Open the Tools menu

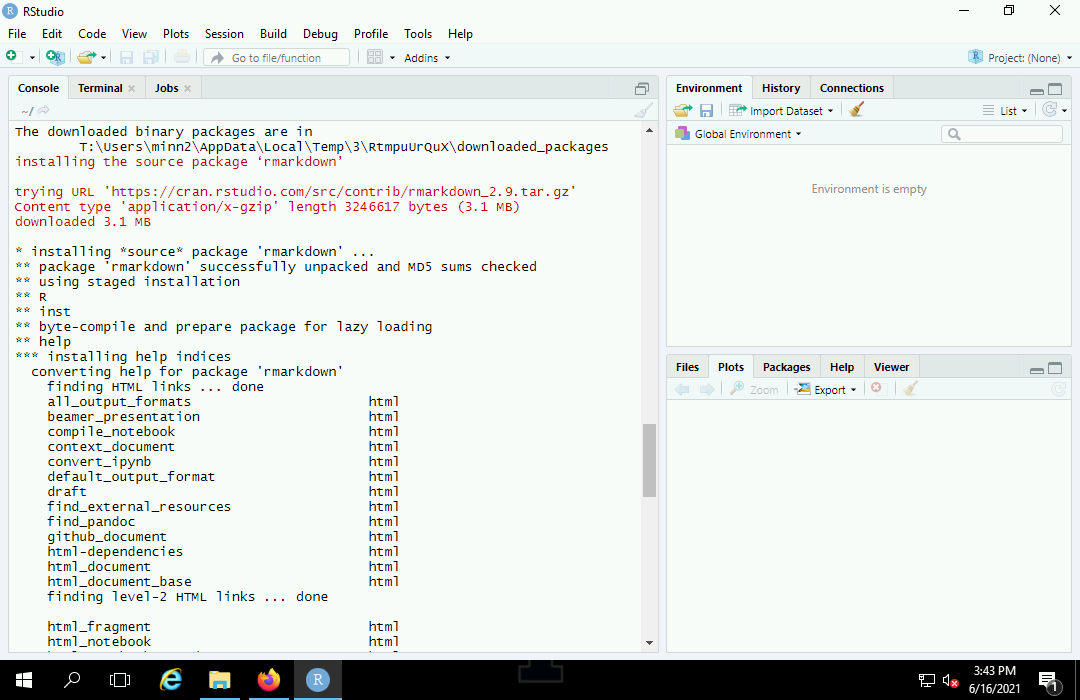tap(417, 34)
